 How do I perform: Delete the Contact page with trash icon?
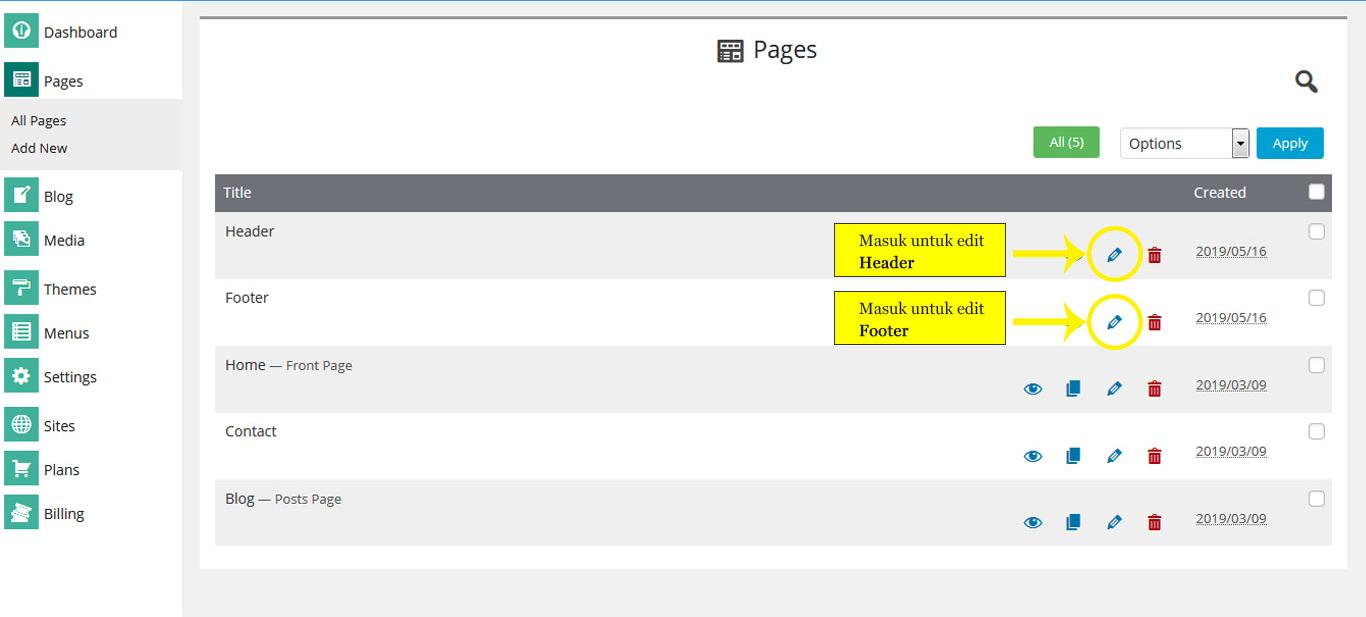(x=1155, y=456)
